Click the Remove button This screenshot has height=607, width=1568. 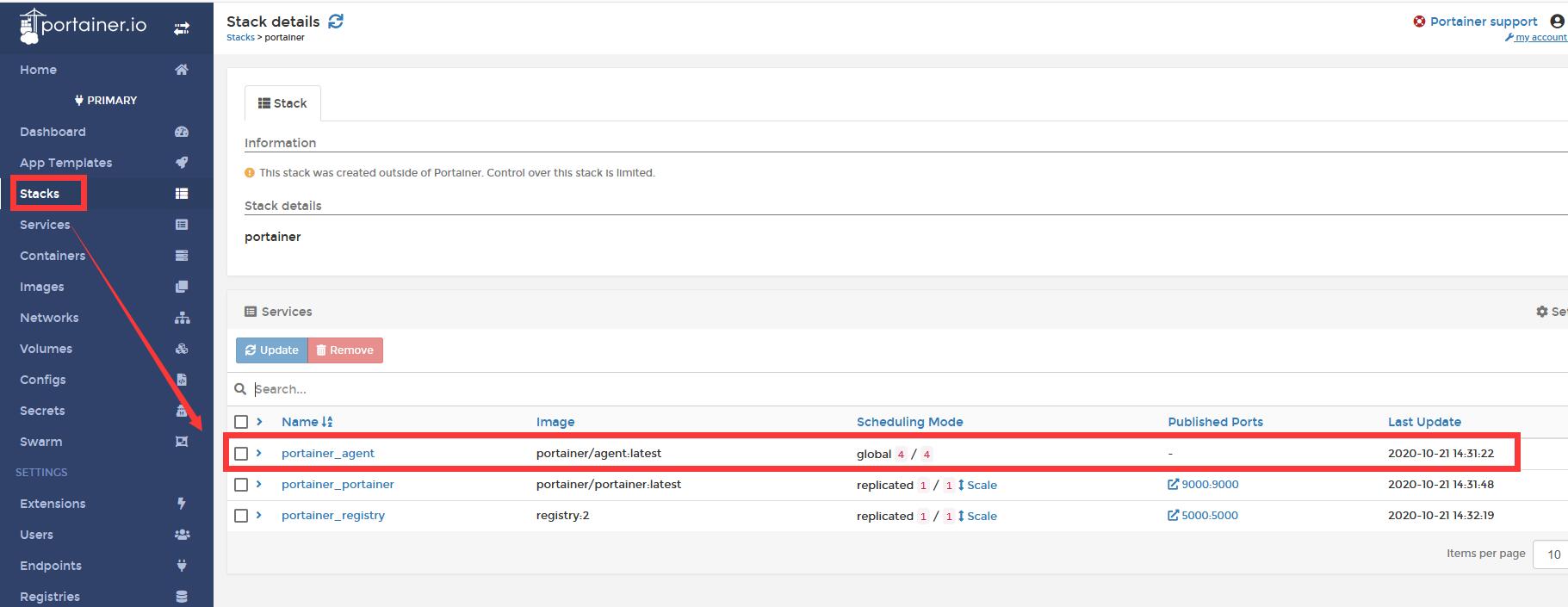pyautogui.click(x=345, y=350)
